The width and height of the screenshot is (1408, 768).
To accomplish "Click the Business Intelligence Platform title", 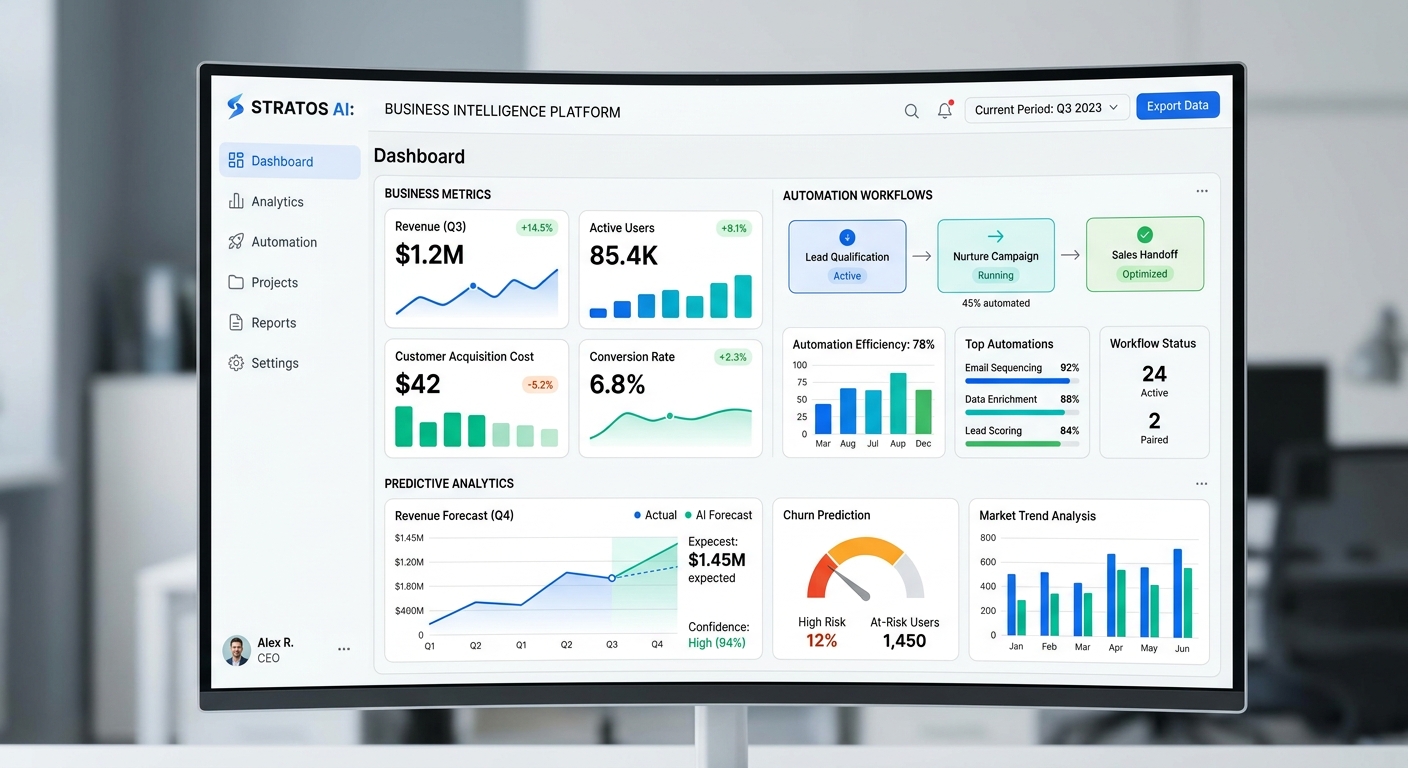I will coord(502,111).
